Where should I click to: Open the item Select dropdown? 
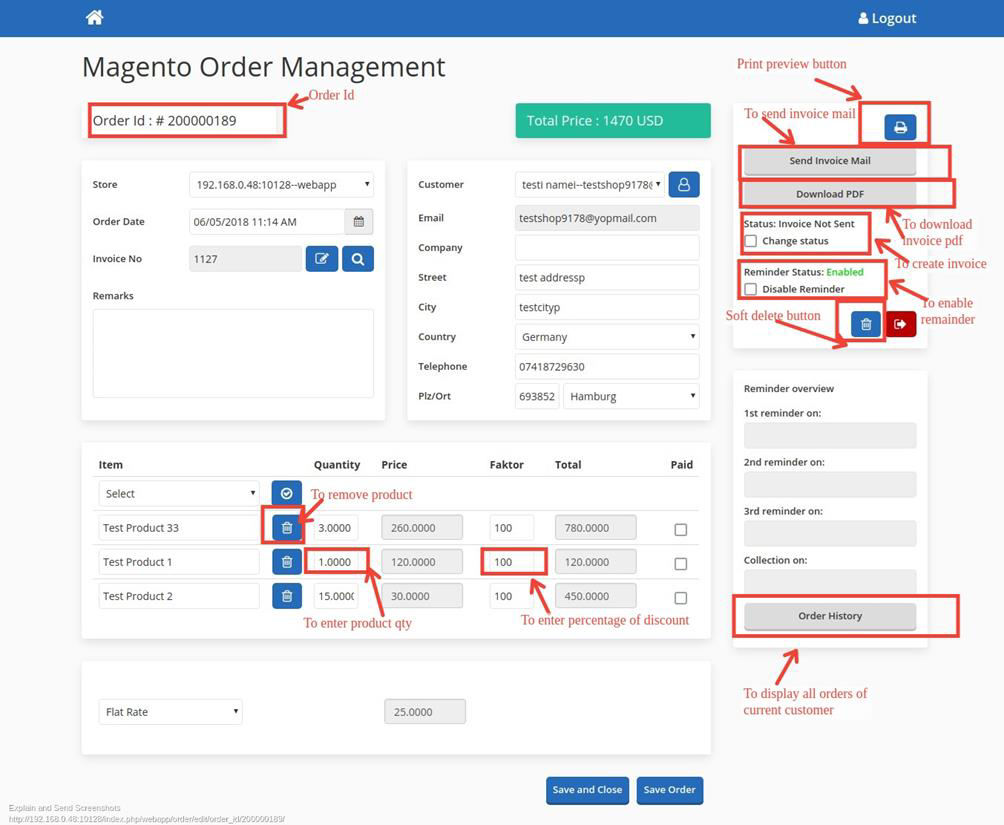click(x=178, y=494)
